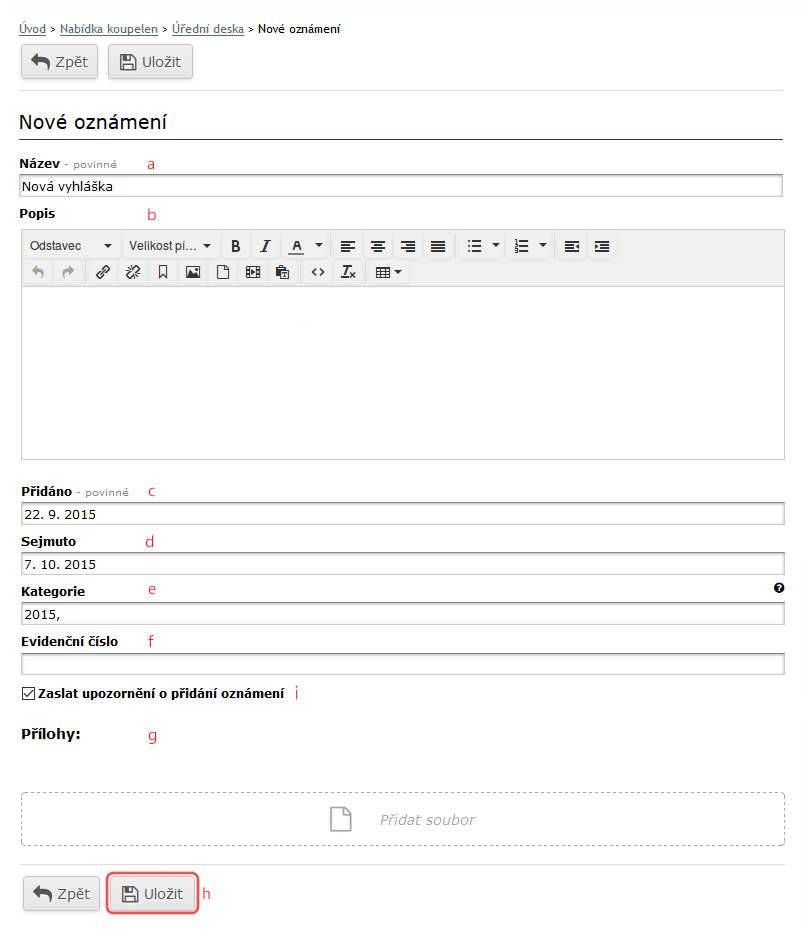Expand the table insert dropdown

tap(388, 272)
